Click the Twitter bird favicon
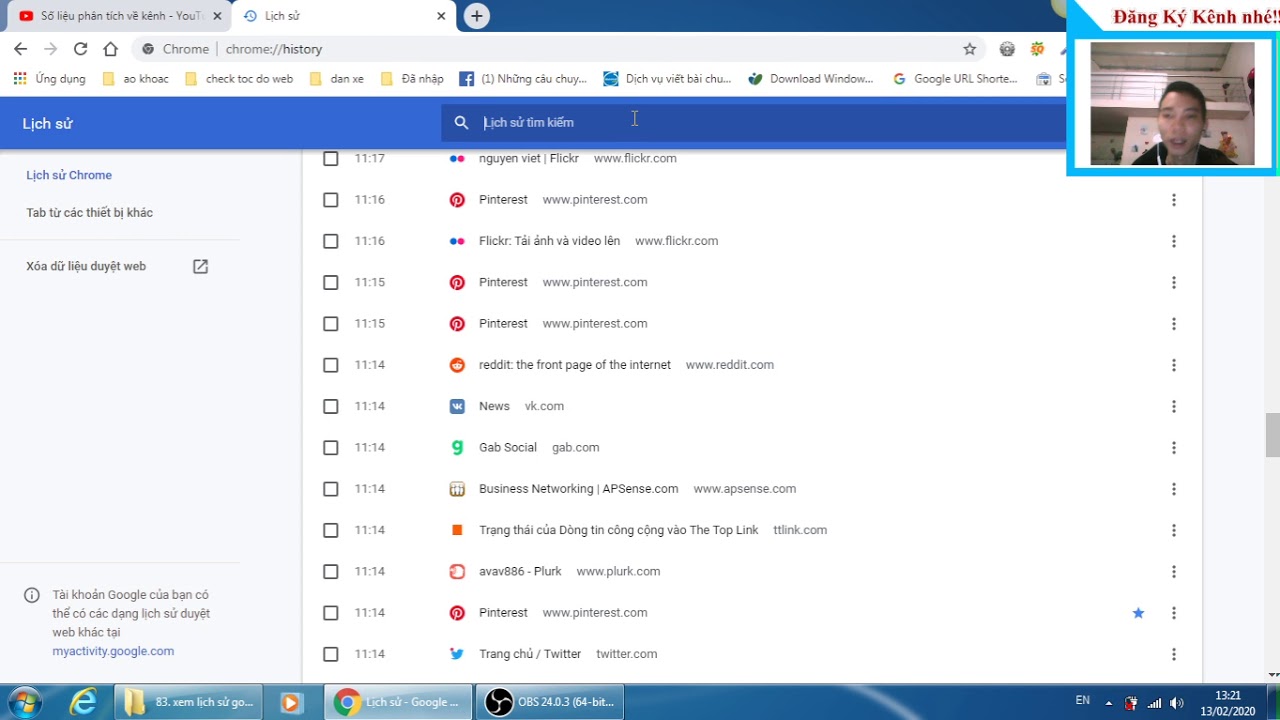This screenshot has height=720, width=1280. (x=457, y=654)
